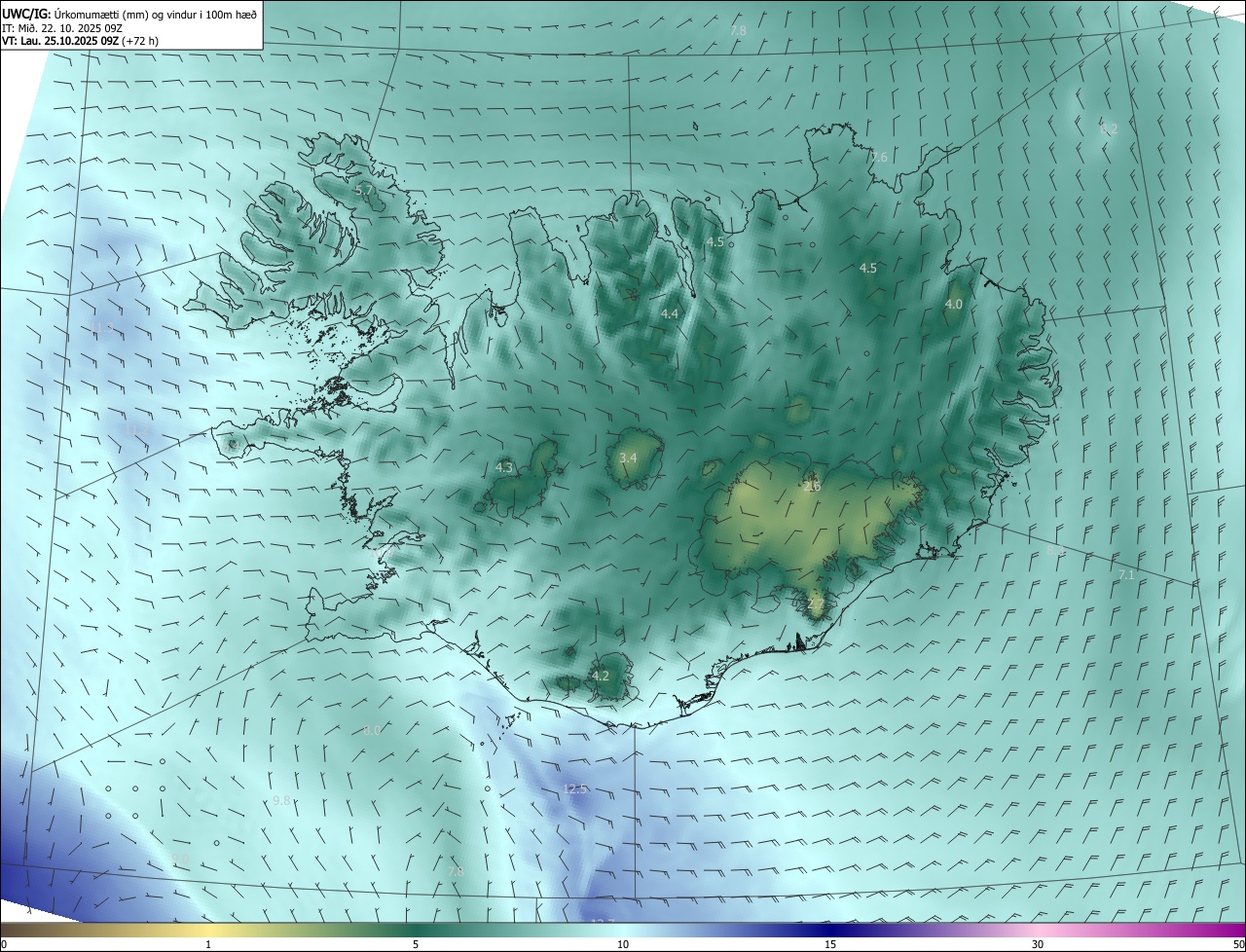Click the '5' tick label on the color scale

(416, 944)
